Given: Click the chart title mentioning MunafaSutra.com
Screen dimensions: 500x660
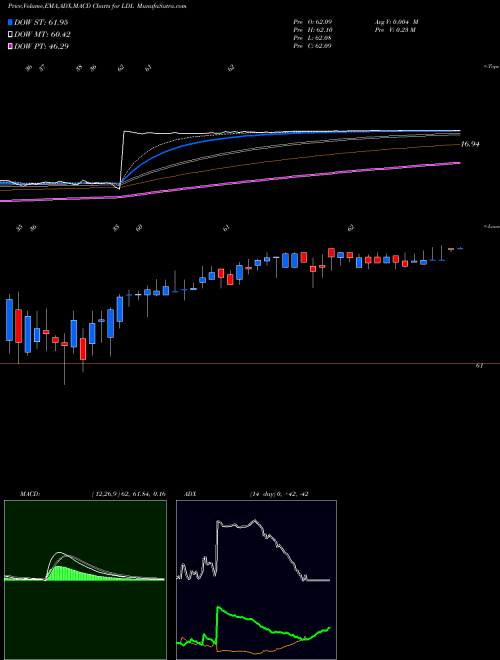Looking at the screenshot, I should click(x=97, y=6).
